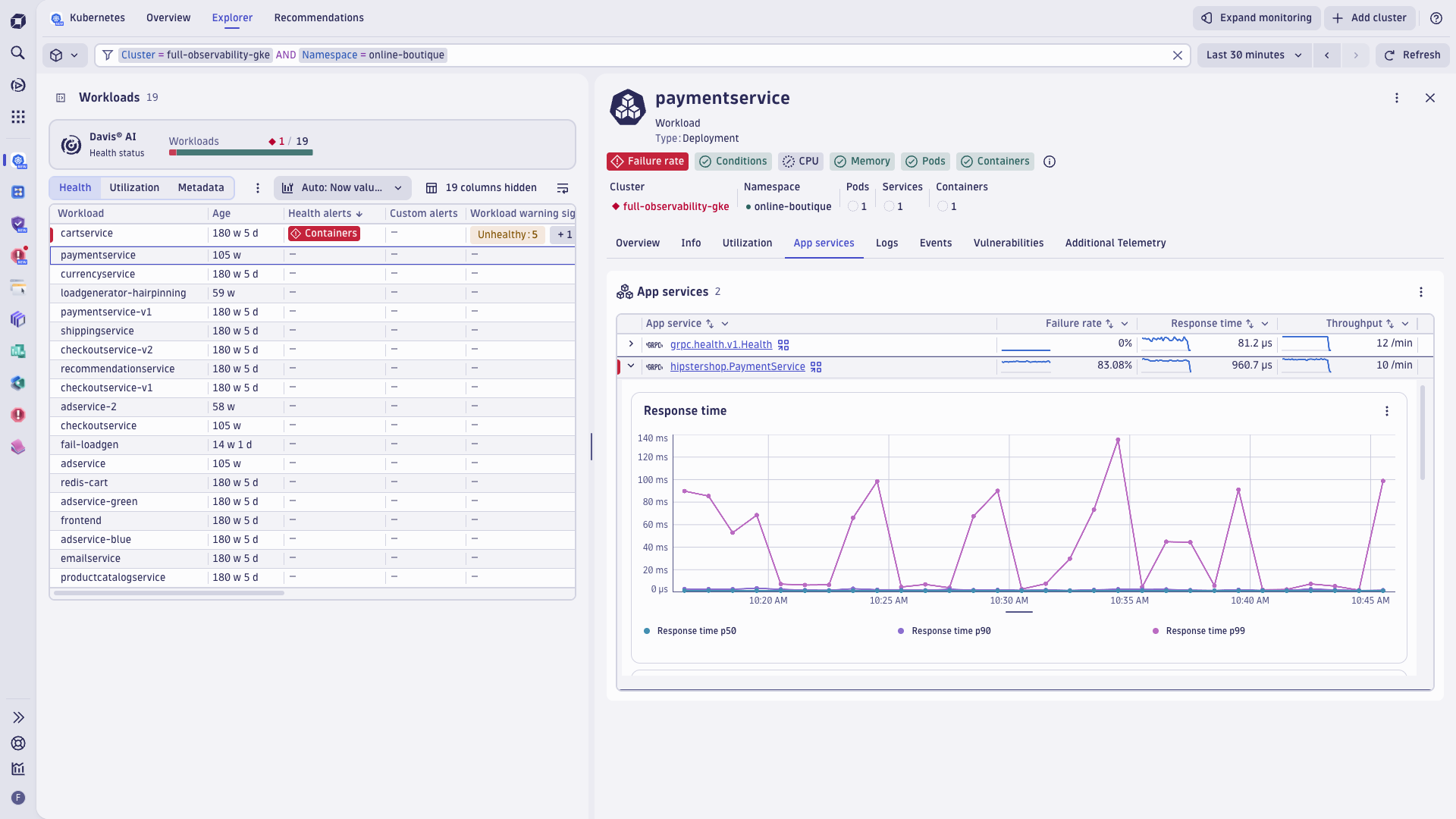Open the edit columns table icon
The image size is (1456, 819).
tap(432, 187)
